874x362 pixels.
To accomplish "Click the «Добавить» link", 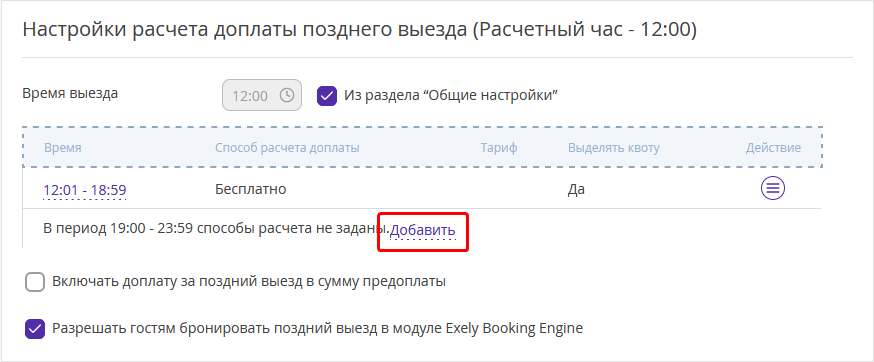I will click(x=423, y=230).
